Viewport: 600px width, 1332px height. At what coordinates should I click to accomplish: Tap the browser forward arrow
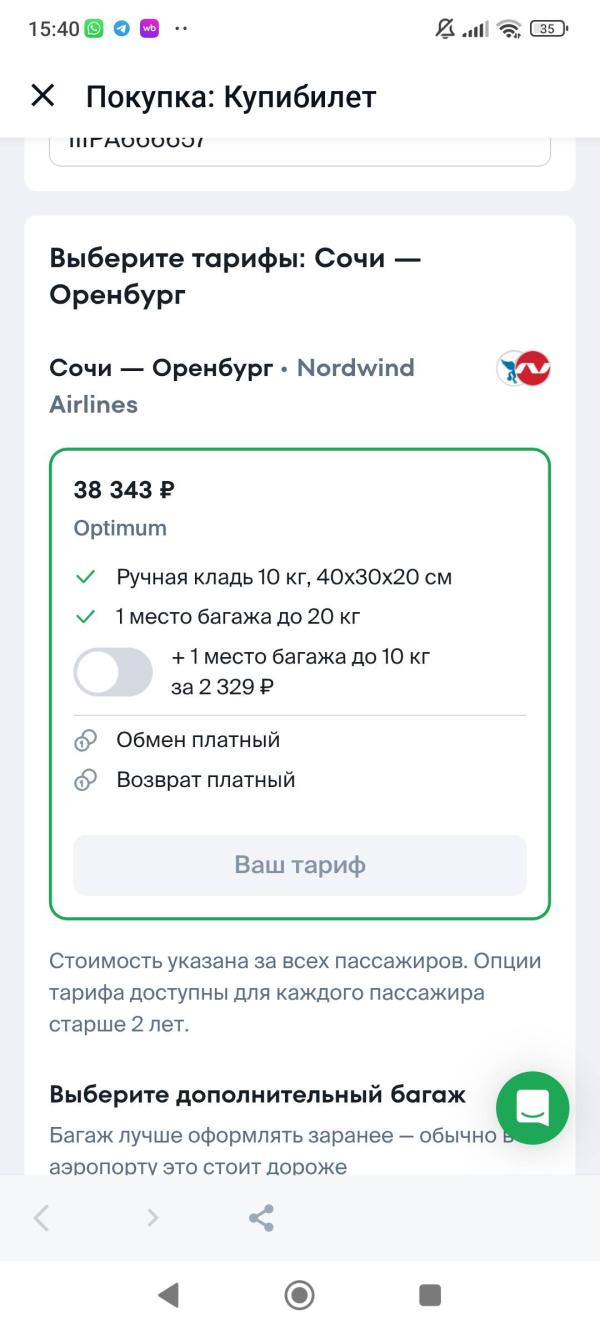click(x=152, y=1218)
